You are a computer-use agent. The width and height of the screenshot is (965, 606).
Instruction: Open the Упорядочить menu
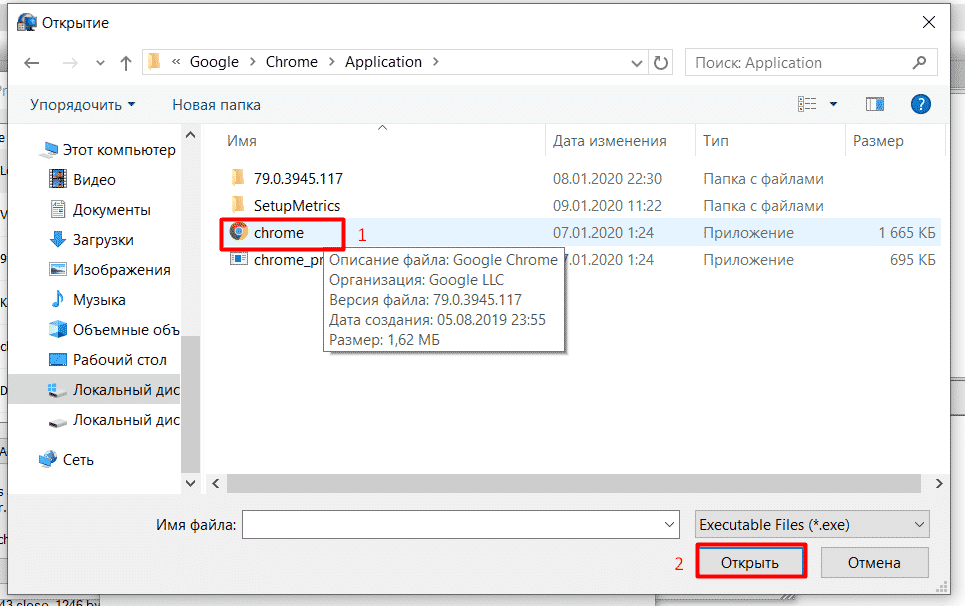(82, 104)
